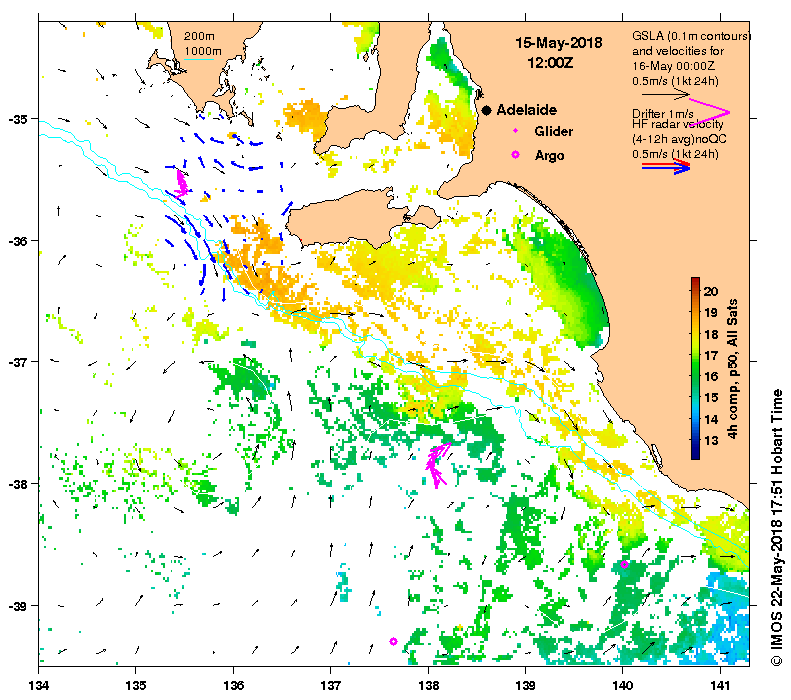791x700 pixels.
Task: Click the 'Glider' legend text
Action: pos(553,131)
